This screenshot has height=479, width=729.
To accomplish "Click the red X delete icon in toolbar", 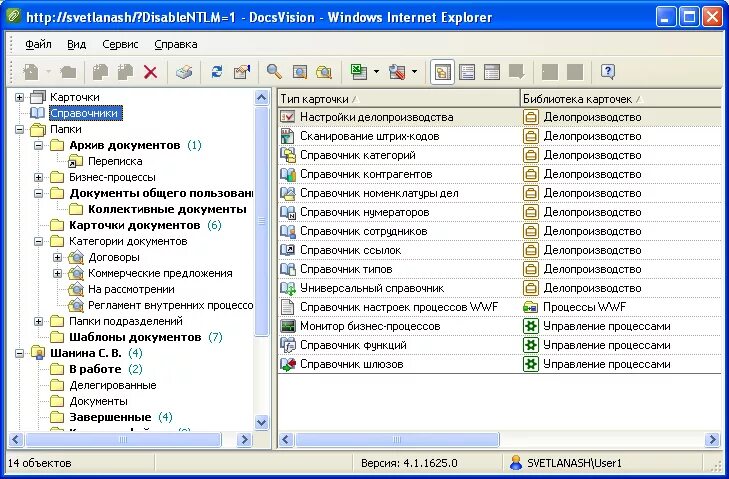I will [150, 72].
